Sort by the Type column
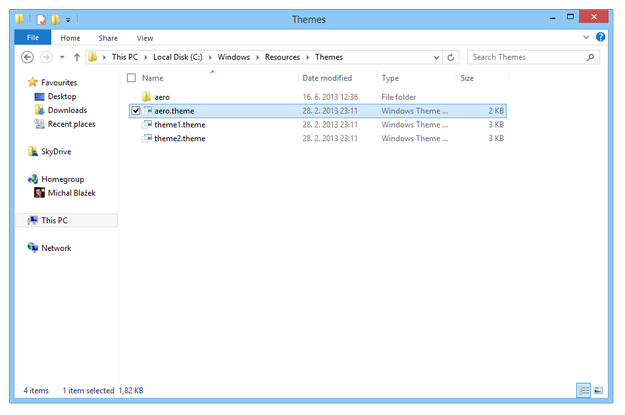The width and height of the screenshot is (625, 415). [390, 78]
